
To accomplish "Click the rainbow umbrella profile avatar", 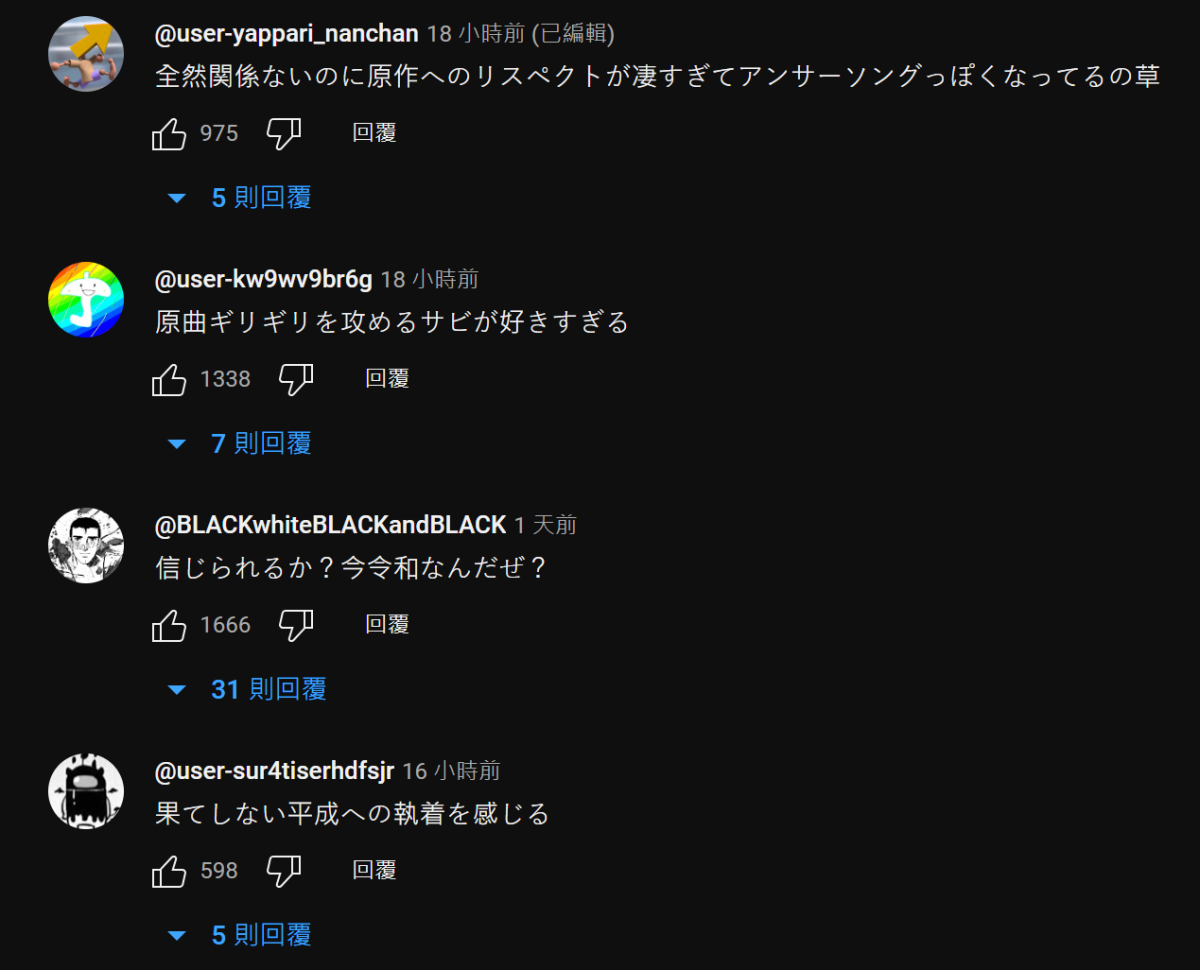I will tap(86, 300).
